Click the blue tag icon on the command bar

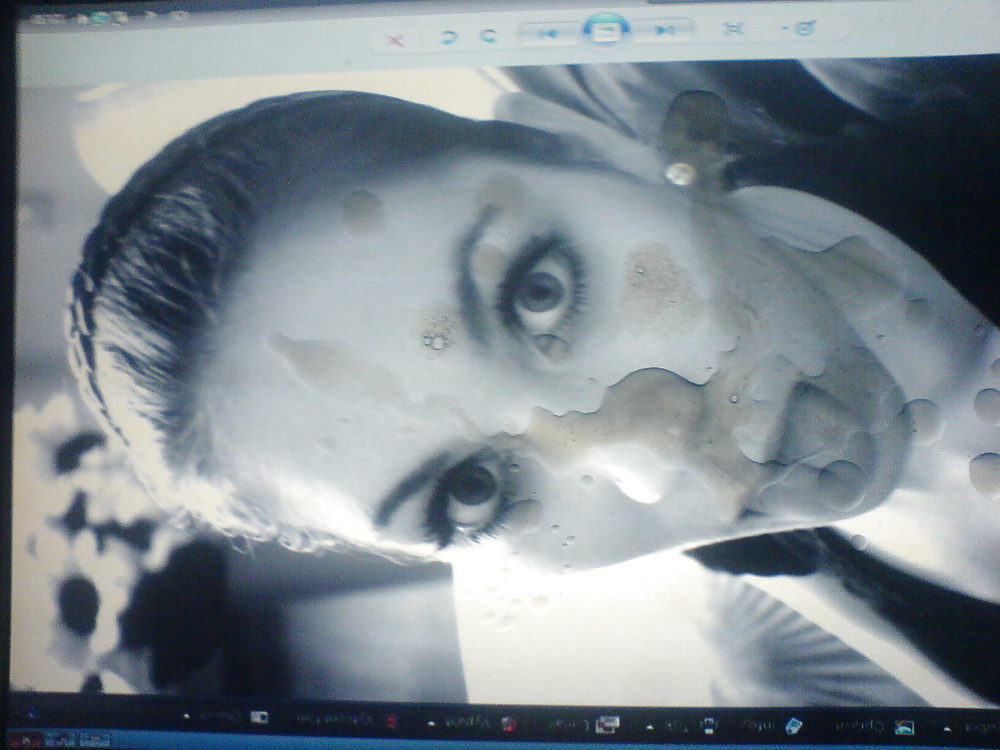[793, 725]
